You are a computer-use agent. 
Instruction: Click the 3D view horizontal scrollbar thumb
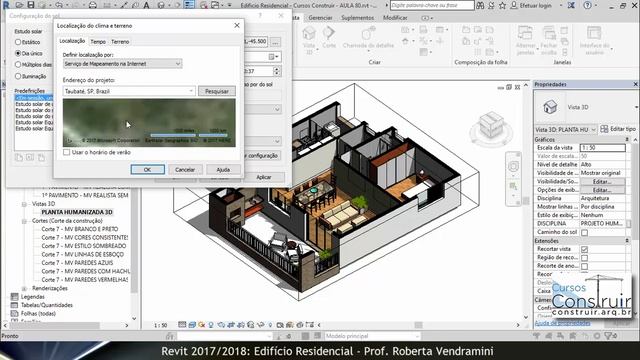click(x=419, y=325)
